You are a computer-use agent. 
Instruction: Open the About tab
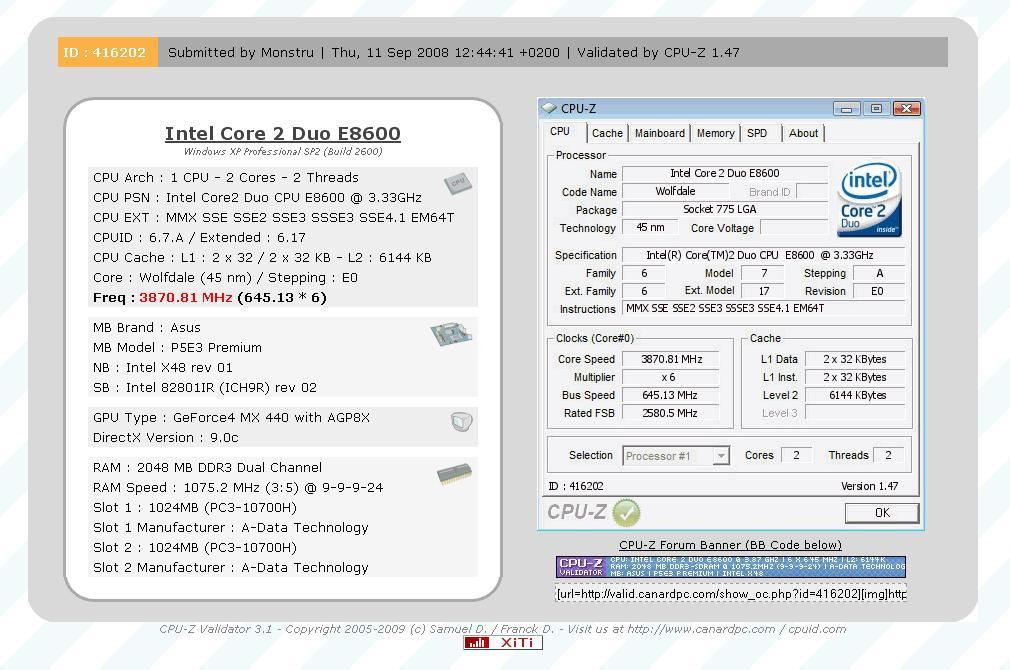[x=803, y=133]
